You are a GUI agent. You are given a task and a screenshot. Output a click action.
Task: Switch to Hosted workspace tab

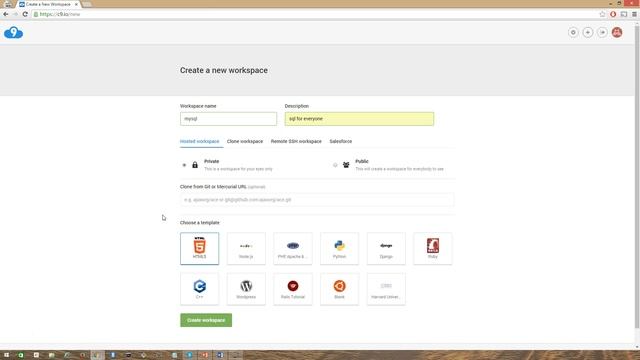pos(200,141)
